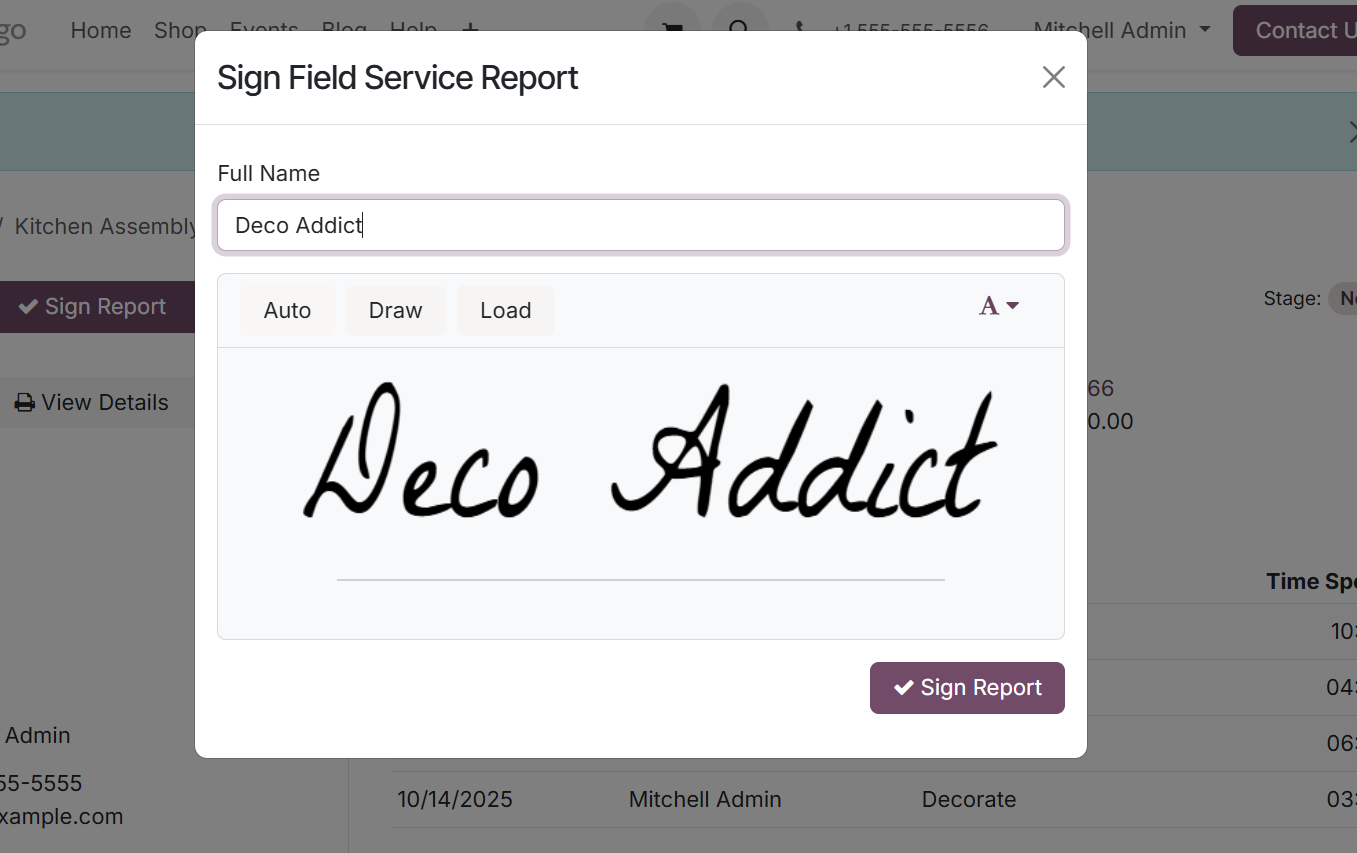Choose the Load signature option
Viewport: 1357px width, 853px height.
[x=505, y=311]
